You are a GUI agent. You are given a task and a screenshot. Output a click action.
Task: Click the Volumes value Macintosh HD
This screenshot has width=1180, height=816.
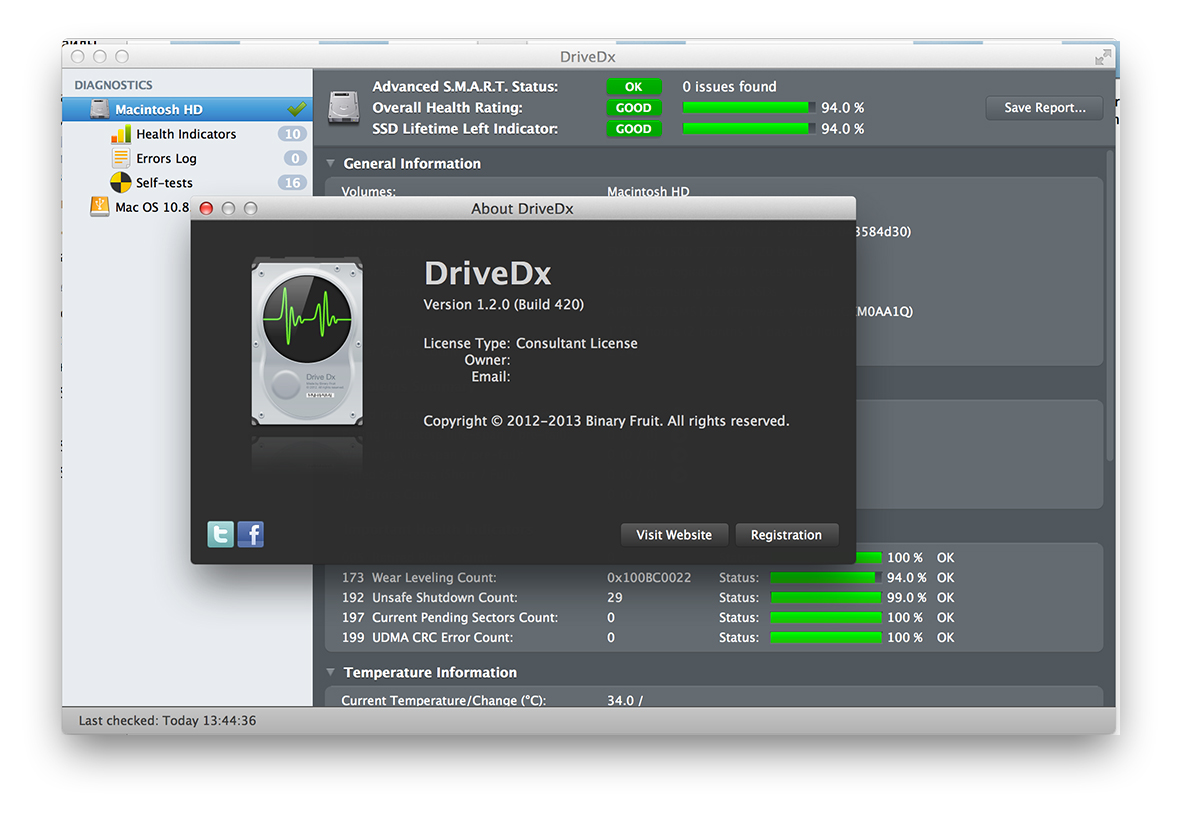point(648,191)
